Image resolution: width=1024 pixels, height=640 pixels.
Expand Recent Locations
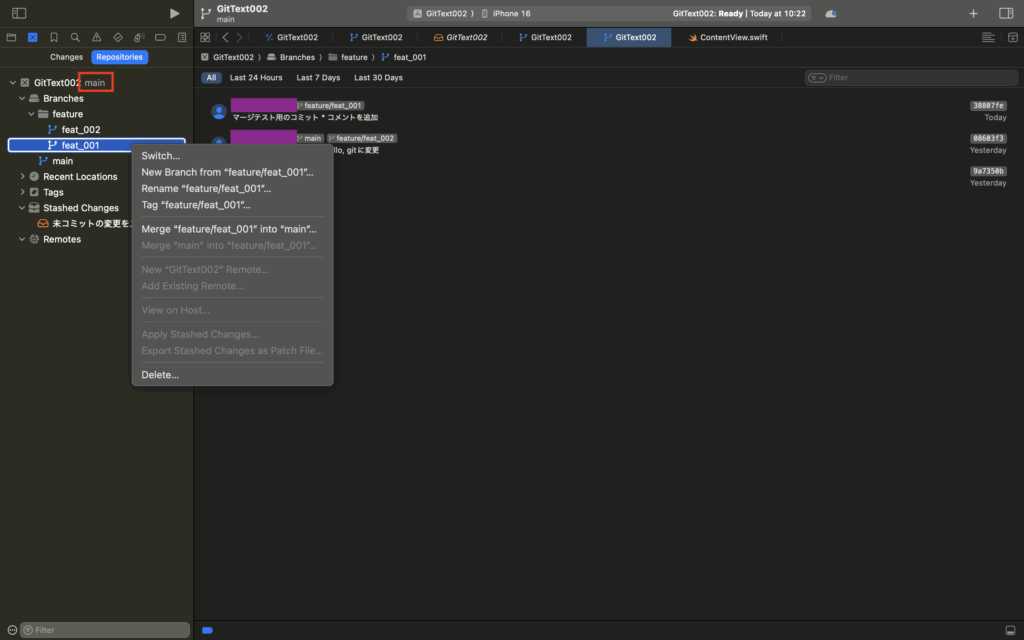pos(22,176)
